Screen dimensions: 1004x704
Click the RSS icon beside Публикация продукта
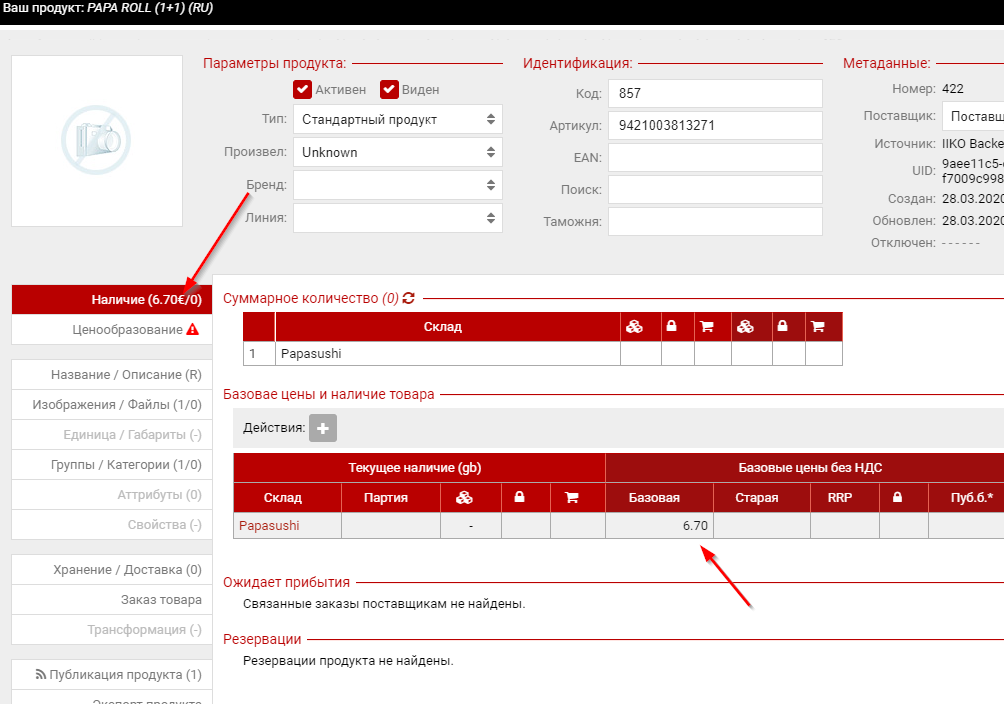coord(41,675)
